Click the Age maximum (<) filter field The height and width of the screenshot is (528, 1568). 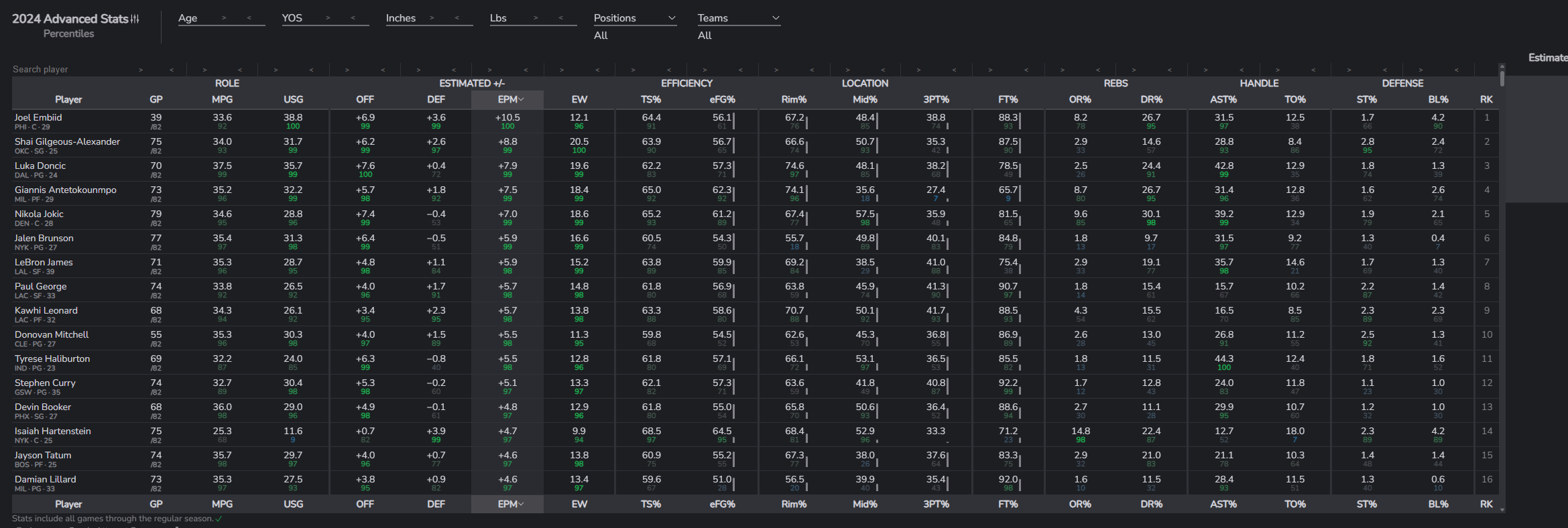point(249,18)
